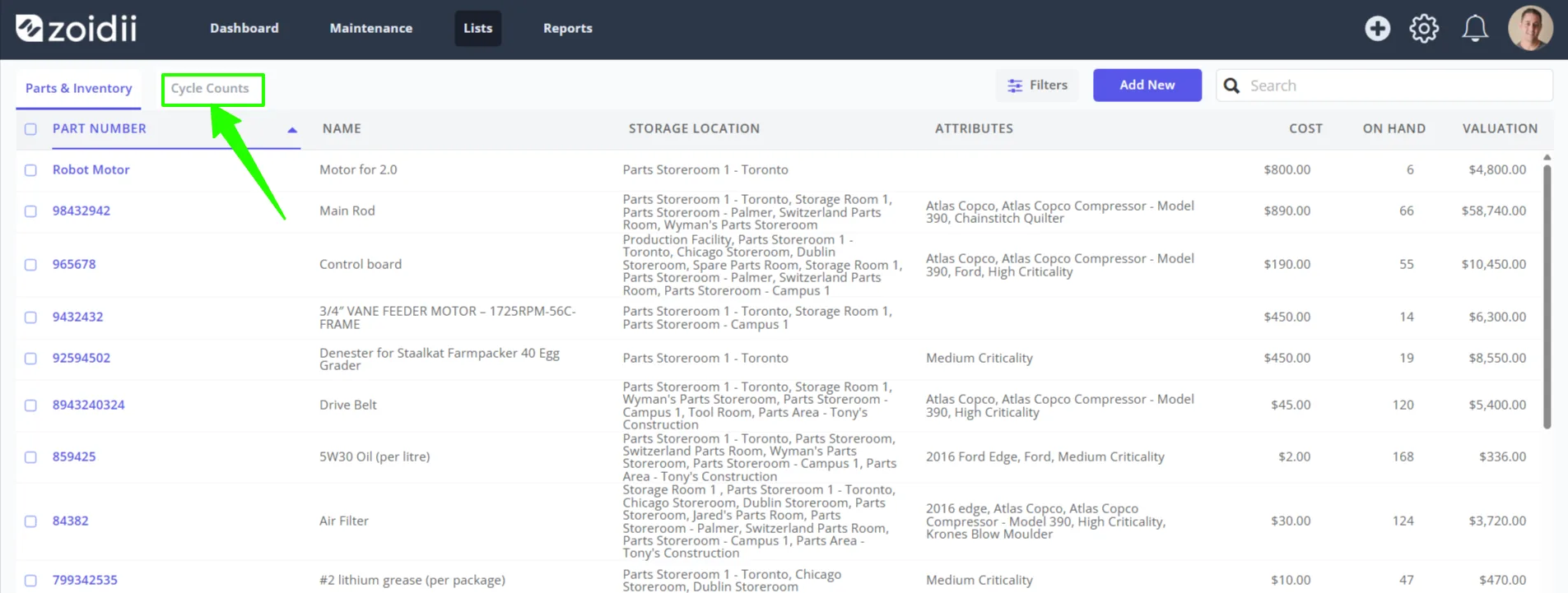Check the 965678 row checkbox
Viewport: 1568px width, 593px height.
point(30,265)
